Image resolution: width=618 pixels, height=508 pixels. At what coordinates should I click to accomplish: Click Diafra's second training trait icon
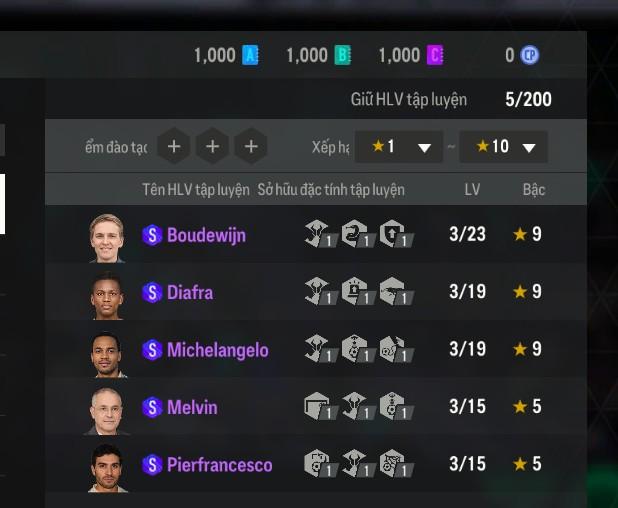point(358,292)
